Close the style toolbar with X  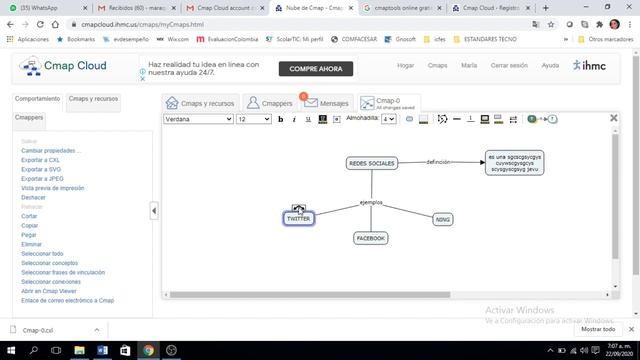click(613, 118)
